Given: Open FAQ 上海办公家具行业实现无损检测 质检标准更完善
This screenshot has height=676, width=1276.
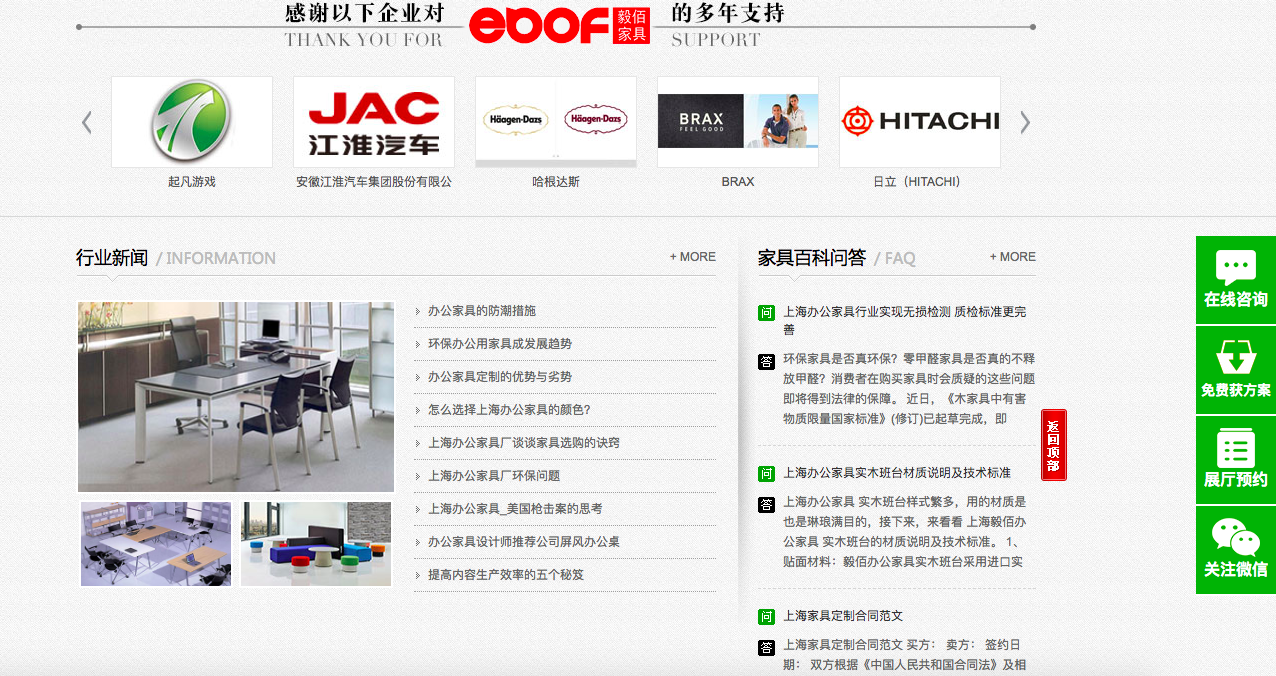Looking at the screenshot, I should [905, 321].
